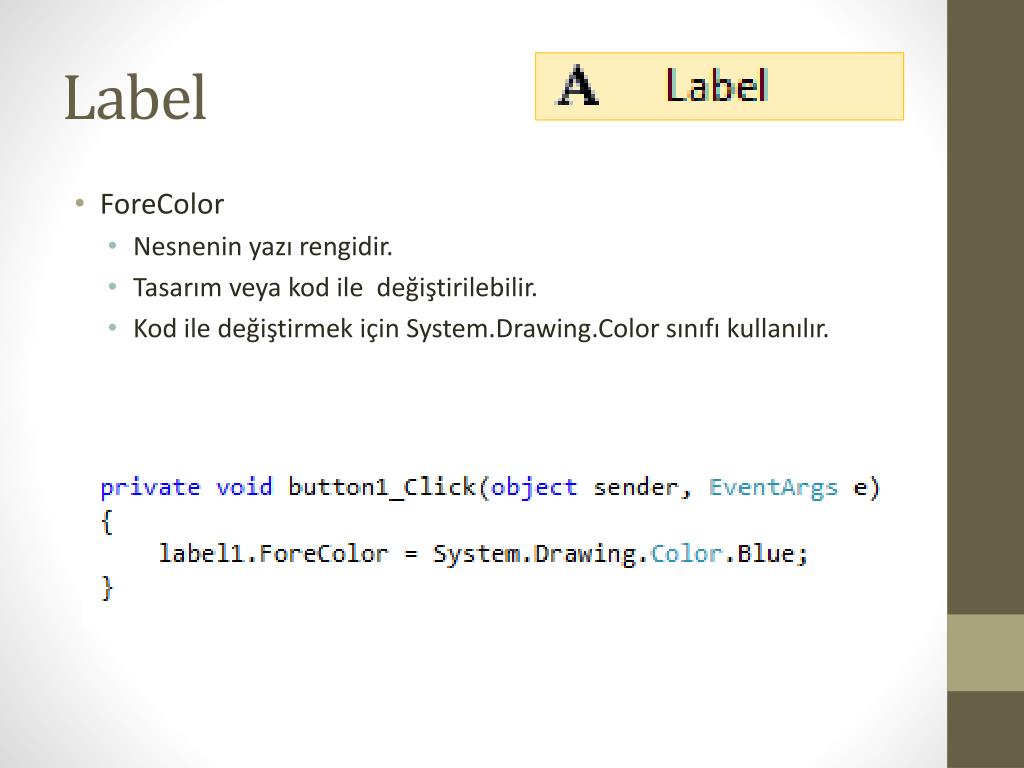Viewport: 1024px width, 768px height.
Task: Click the line "Nesnenin yazı rengidir."
Action: [263, 247]
